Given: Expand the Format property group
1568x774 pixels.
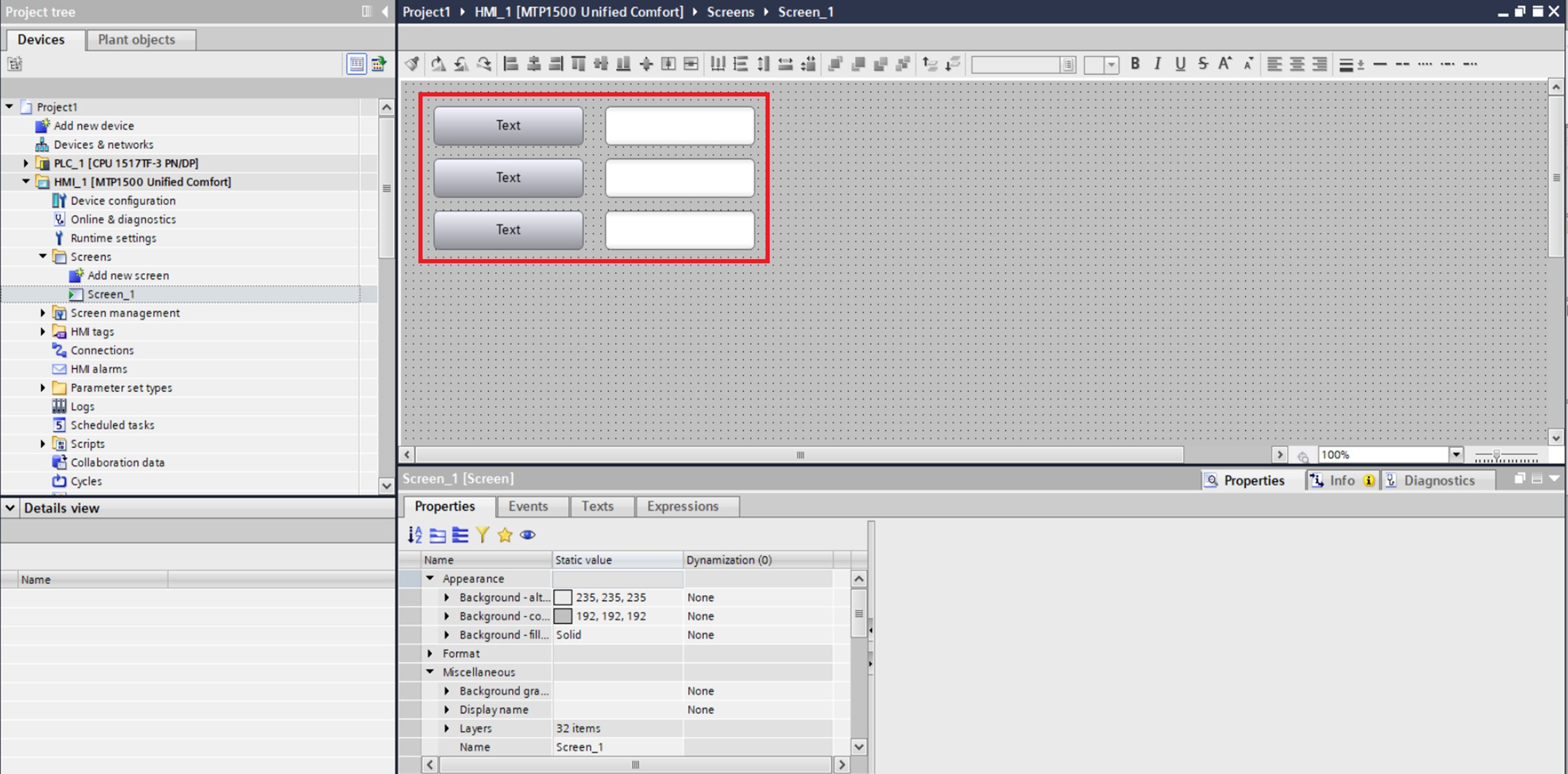Looking at the screenshot, I should [x=430, y=653].
